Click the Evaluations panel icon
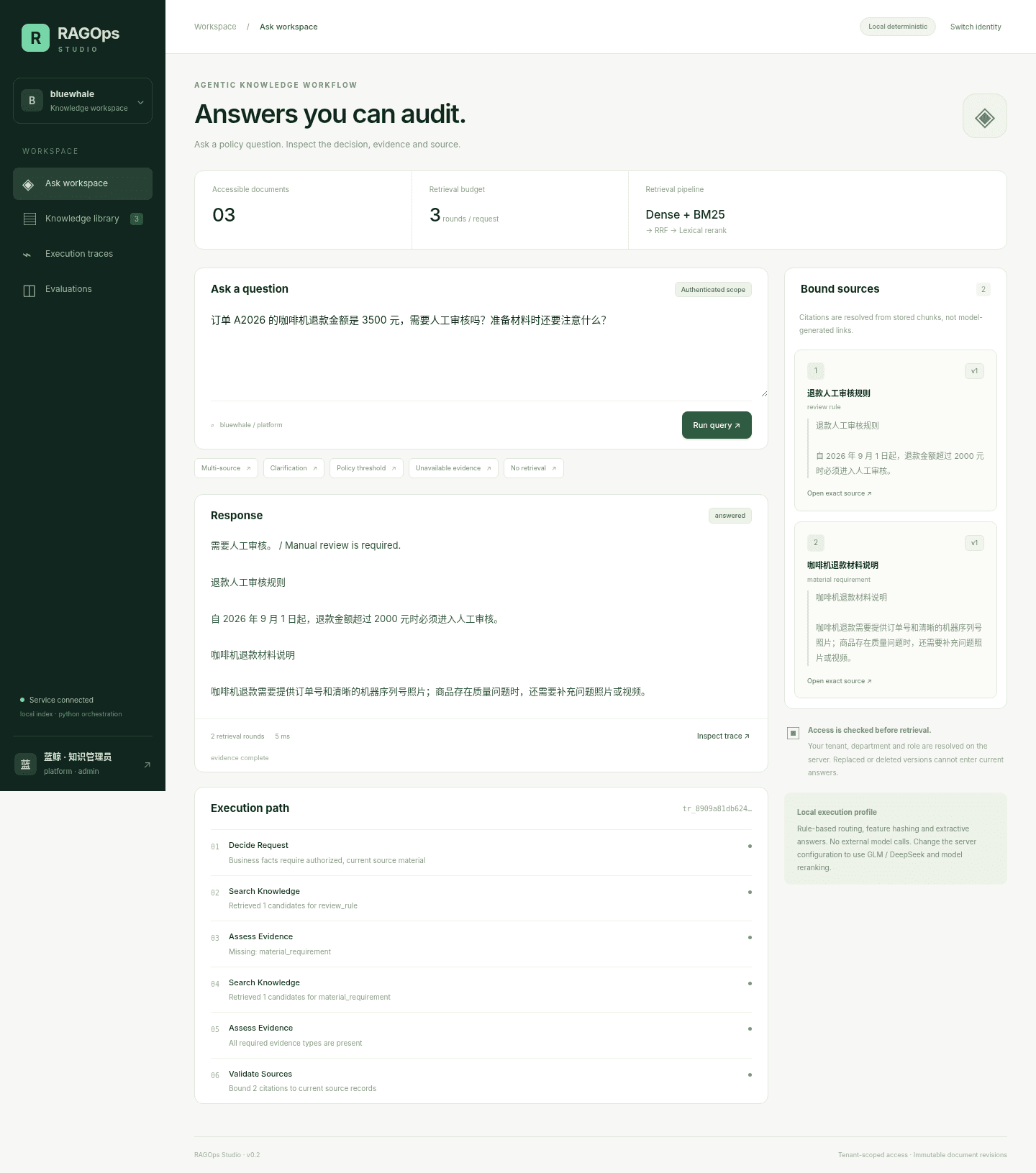 pos(29,291)
